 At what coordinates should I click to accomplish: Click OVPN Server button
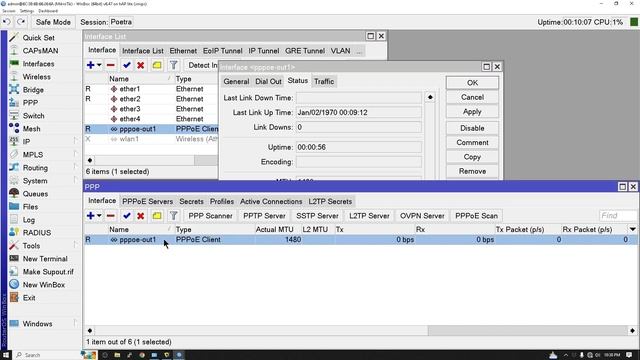422,216
